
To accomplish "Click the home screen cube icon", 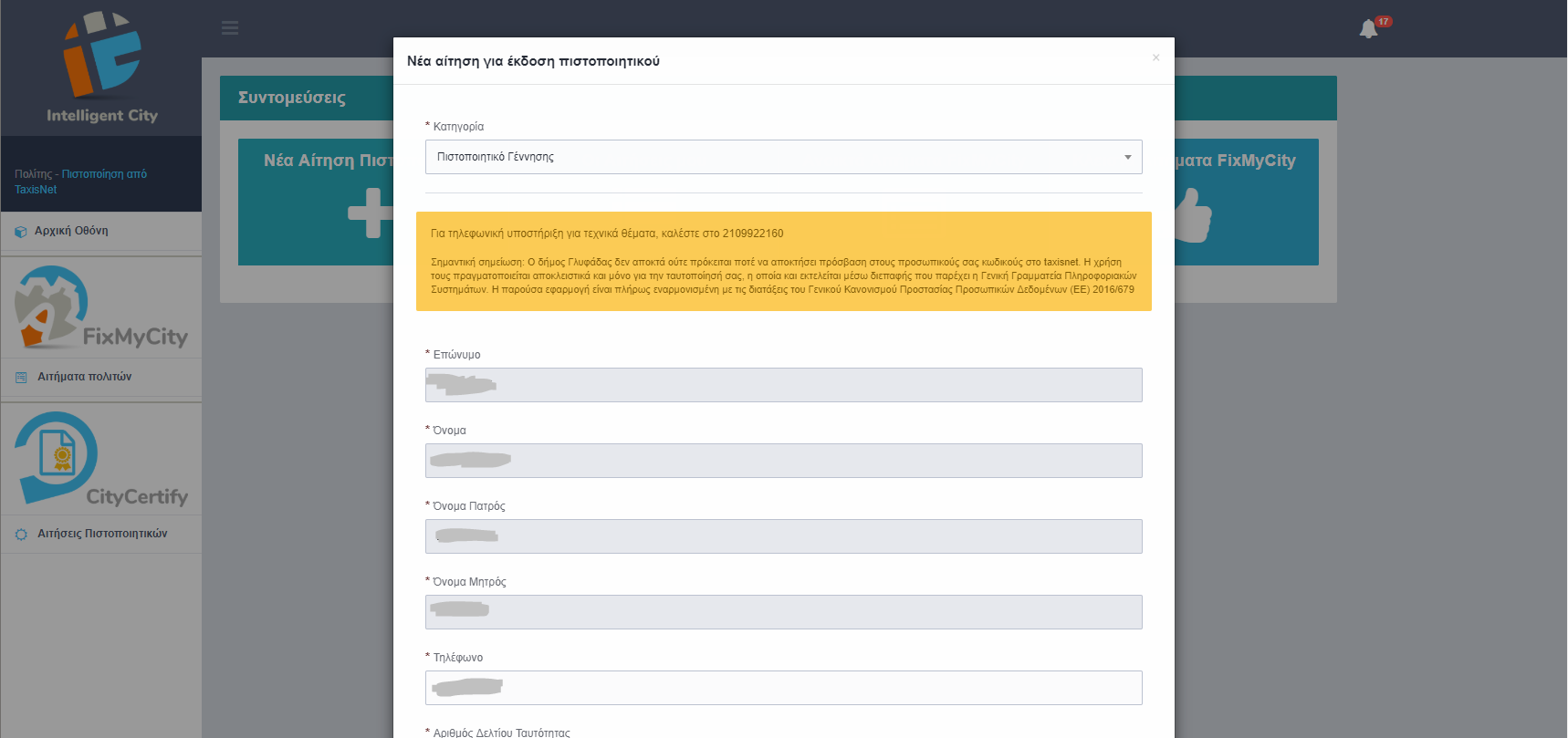I will click(21, 232).
